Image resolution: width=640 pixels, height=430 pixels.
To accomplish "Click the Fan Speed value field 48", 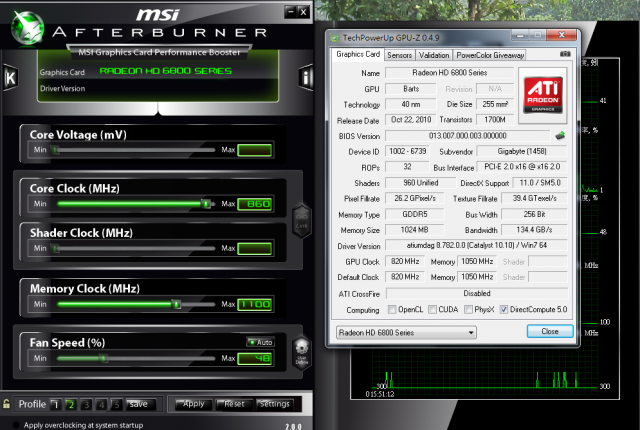I will 255,358.
